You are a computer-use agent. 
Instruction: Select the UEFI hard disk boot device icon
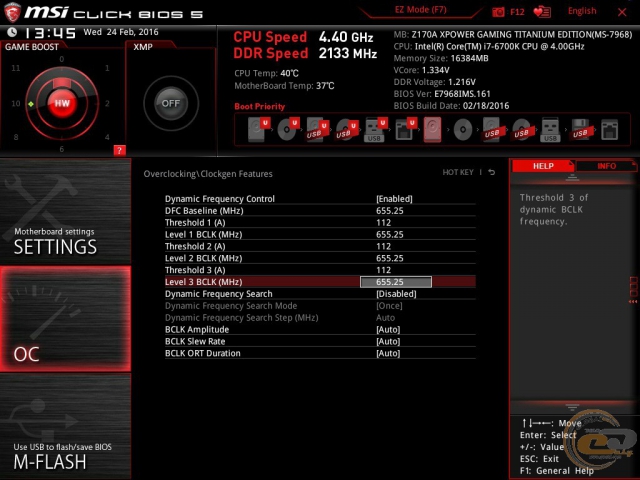click(x=259, y=129)
